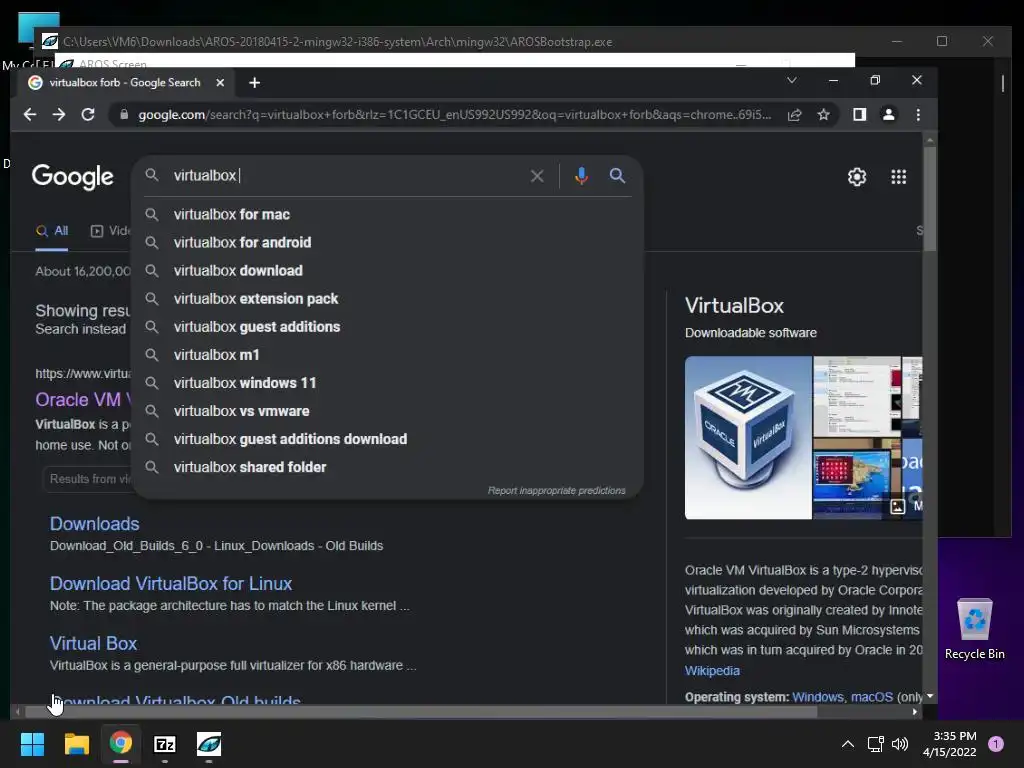Reload the Google search page

click(88, 115)
